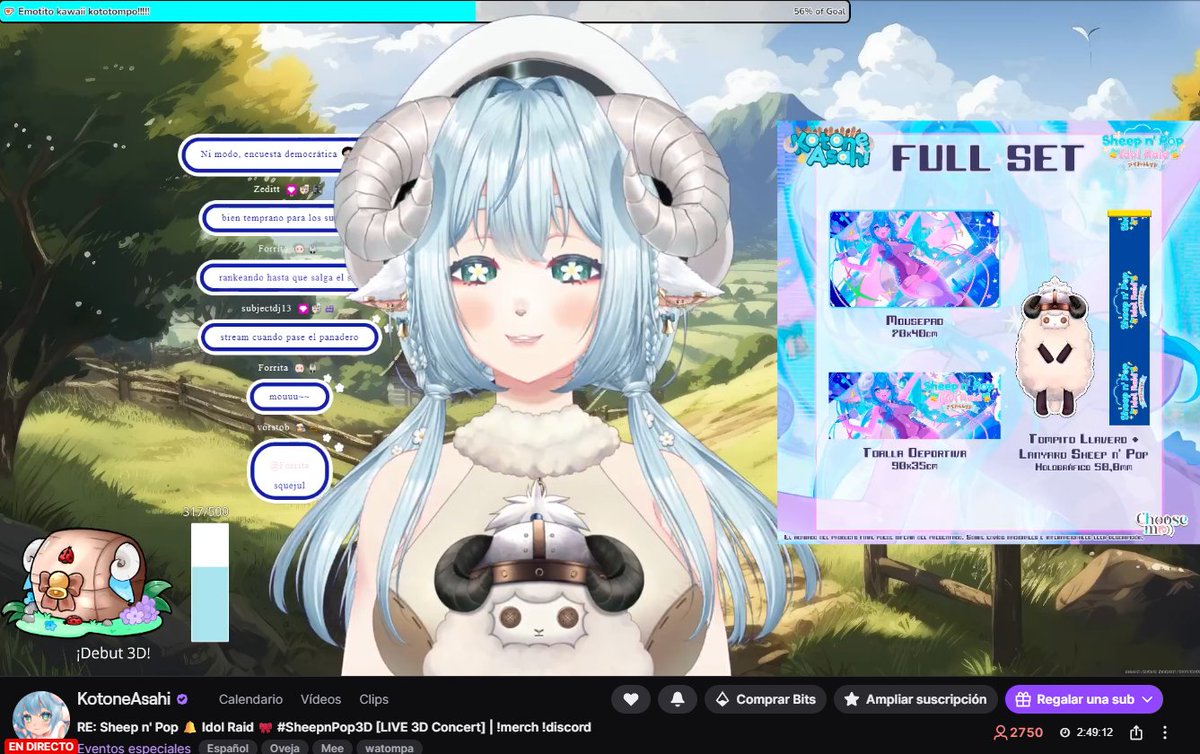The image size is (1200, 754).
Task: Select the Oveja tag
Action: [x=287, y=748]
